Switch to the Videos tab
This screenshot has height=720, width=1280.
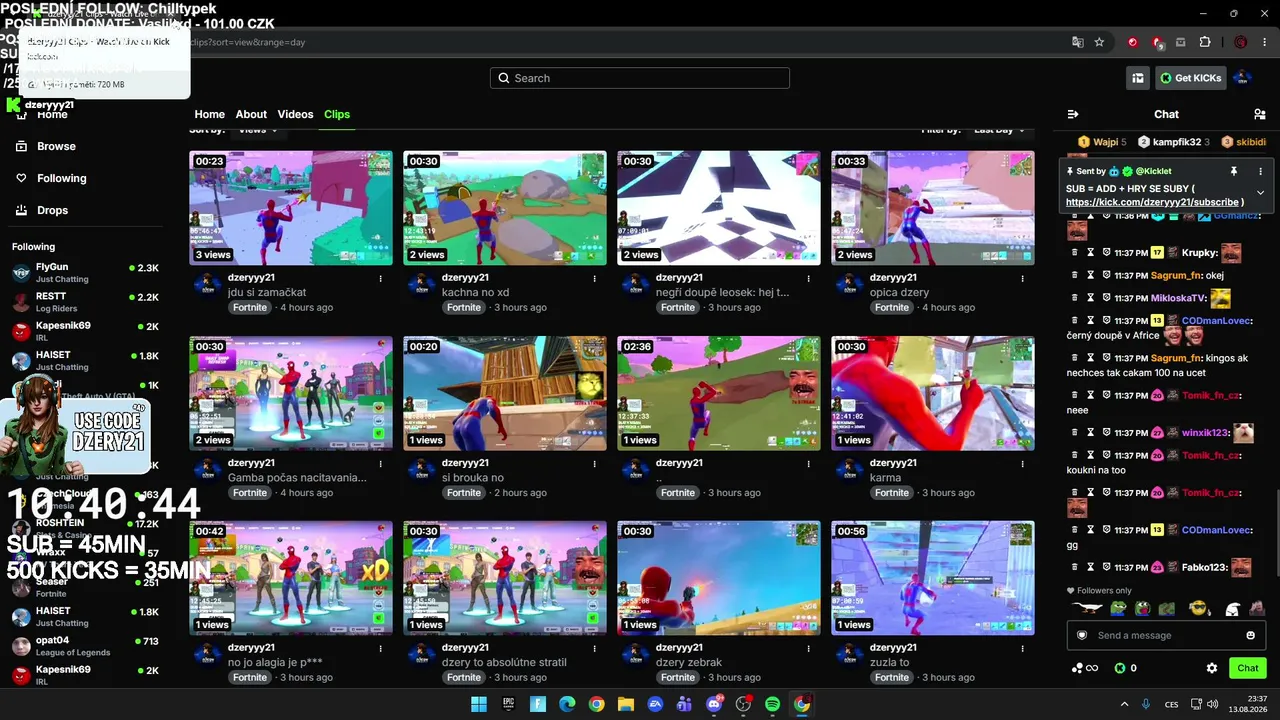tap(295, 114)
